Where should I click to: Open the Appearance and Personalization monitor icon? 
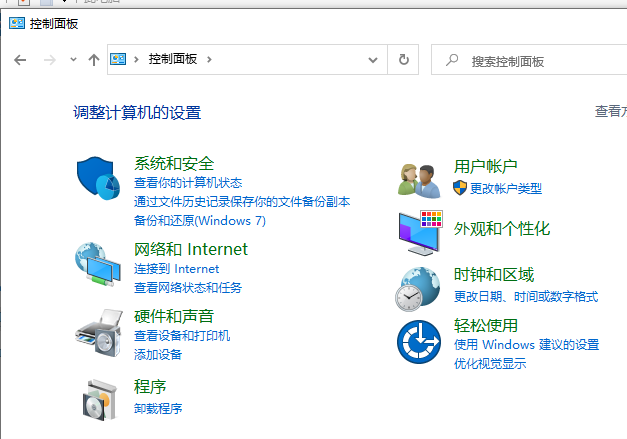pos(420,233)
